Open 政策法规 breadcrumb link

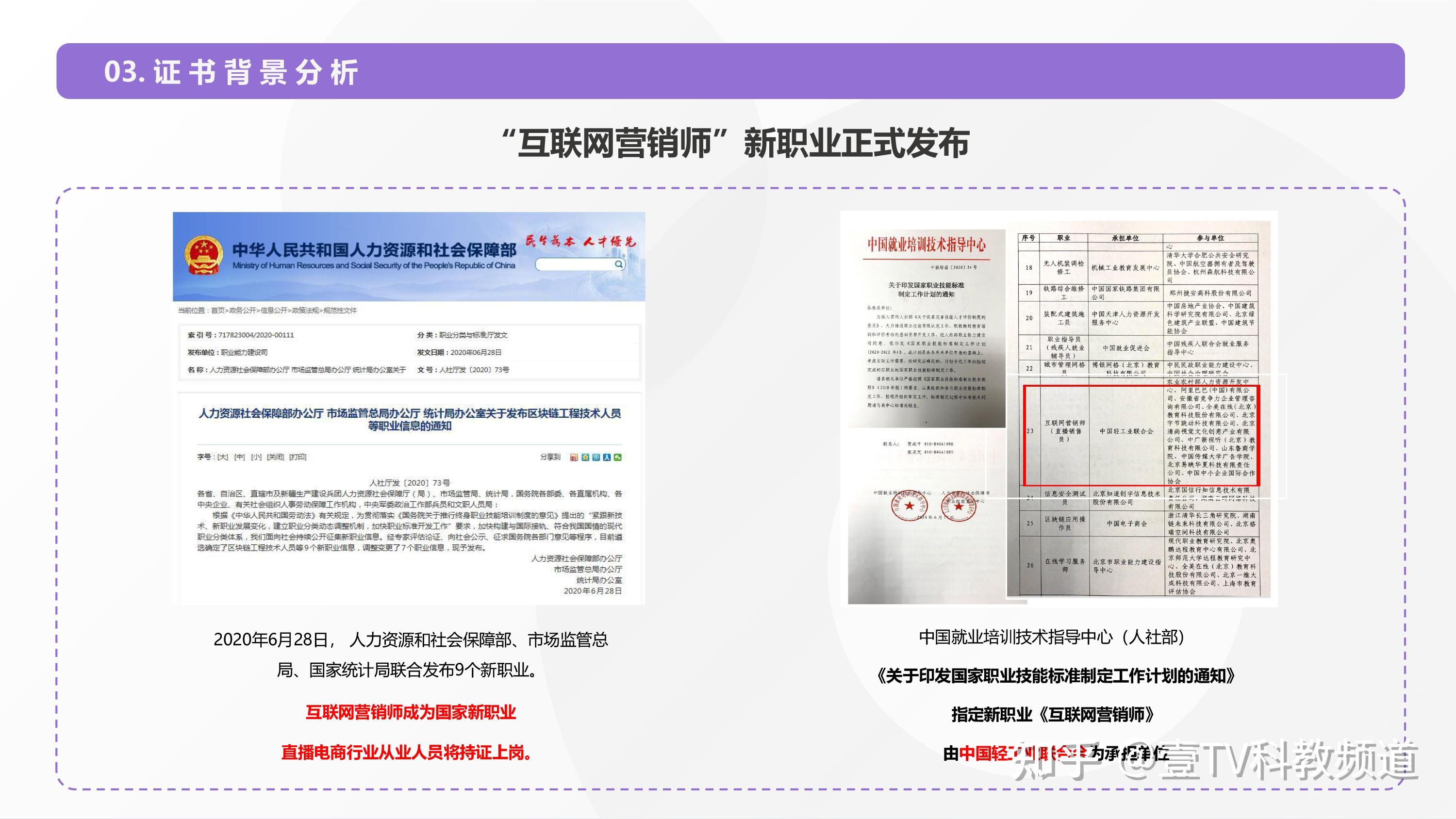click(x=305, y=311)
